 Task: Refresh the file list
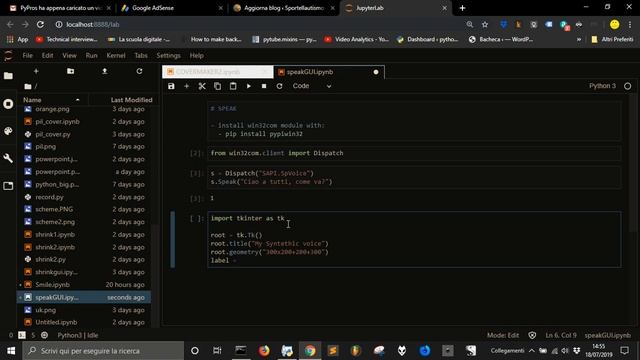click(139, 71)
